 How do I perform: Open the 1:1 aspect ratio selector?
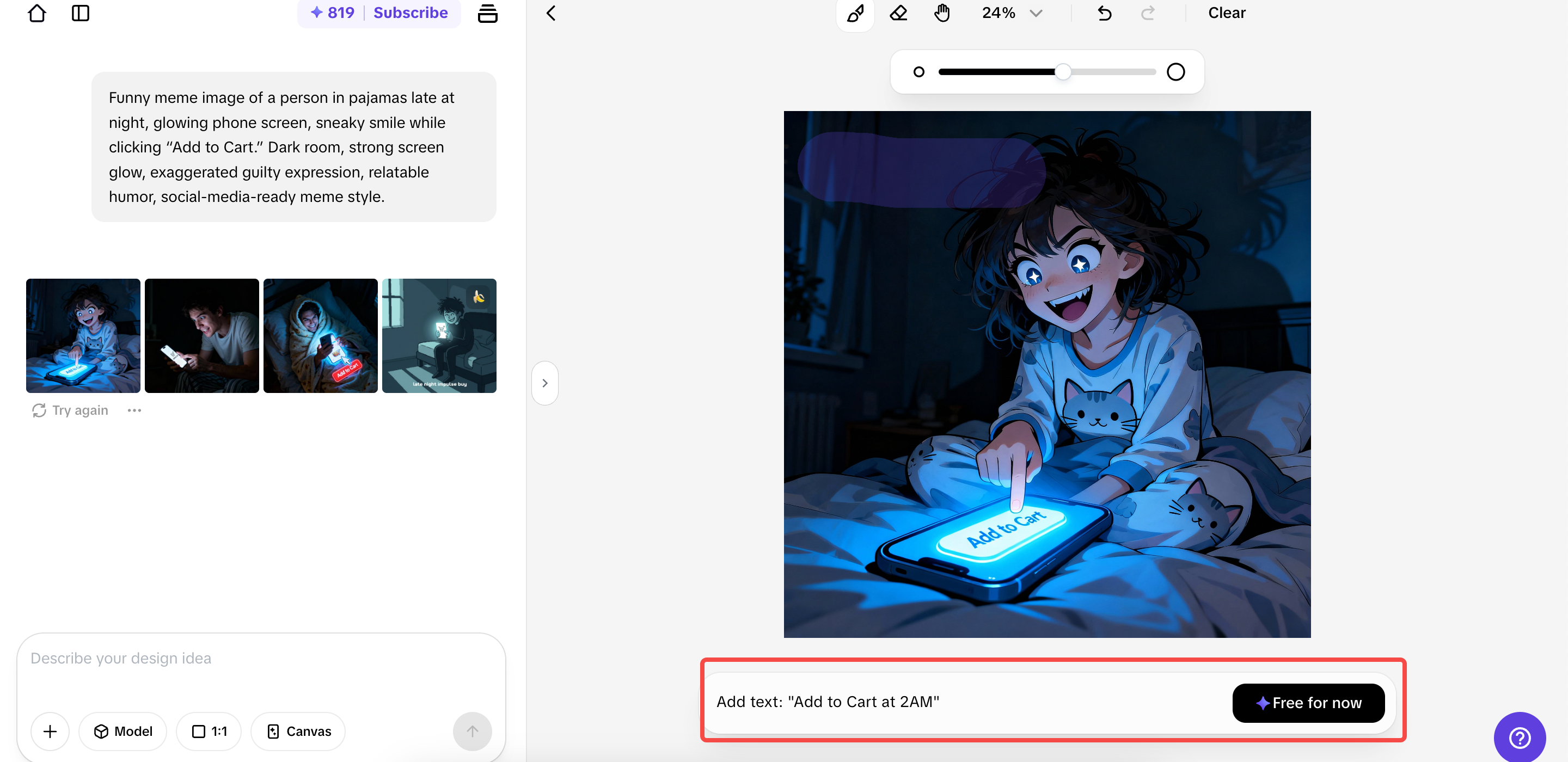point(209,731)
